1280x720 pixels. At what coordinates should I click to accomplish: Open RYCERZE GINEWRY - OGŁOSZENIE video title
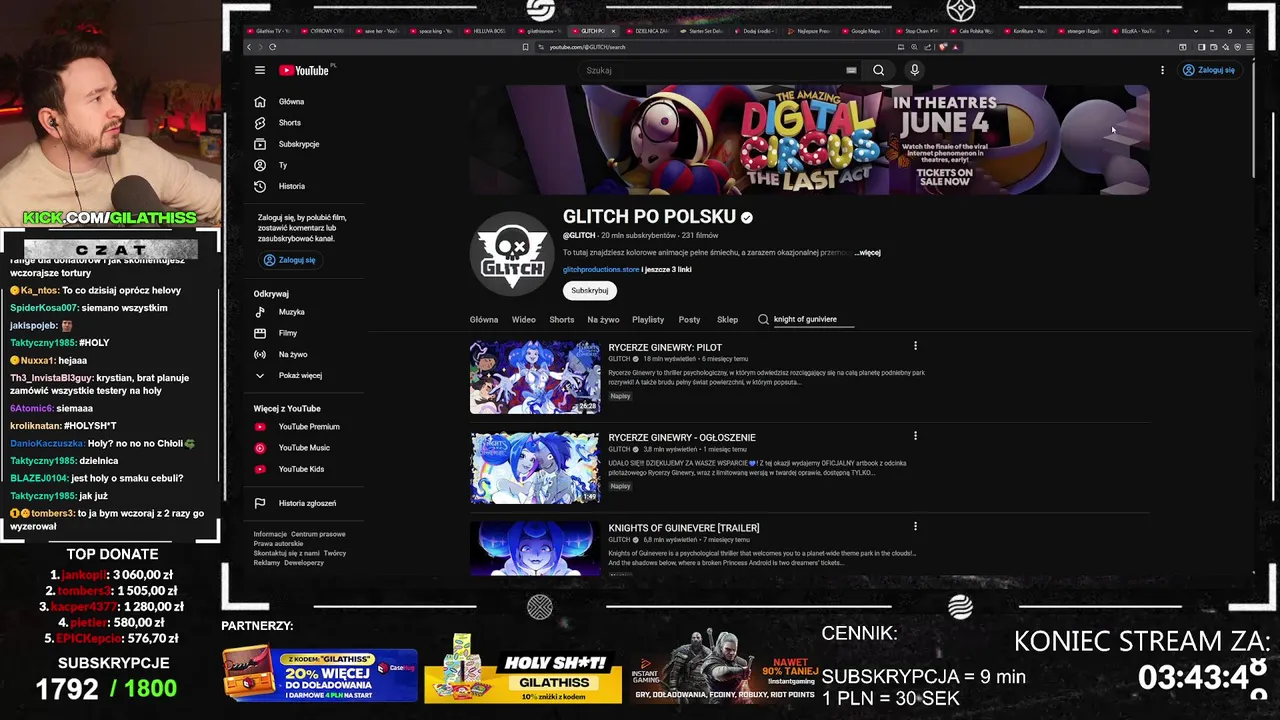coord(682,437)
